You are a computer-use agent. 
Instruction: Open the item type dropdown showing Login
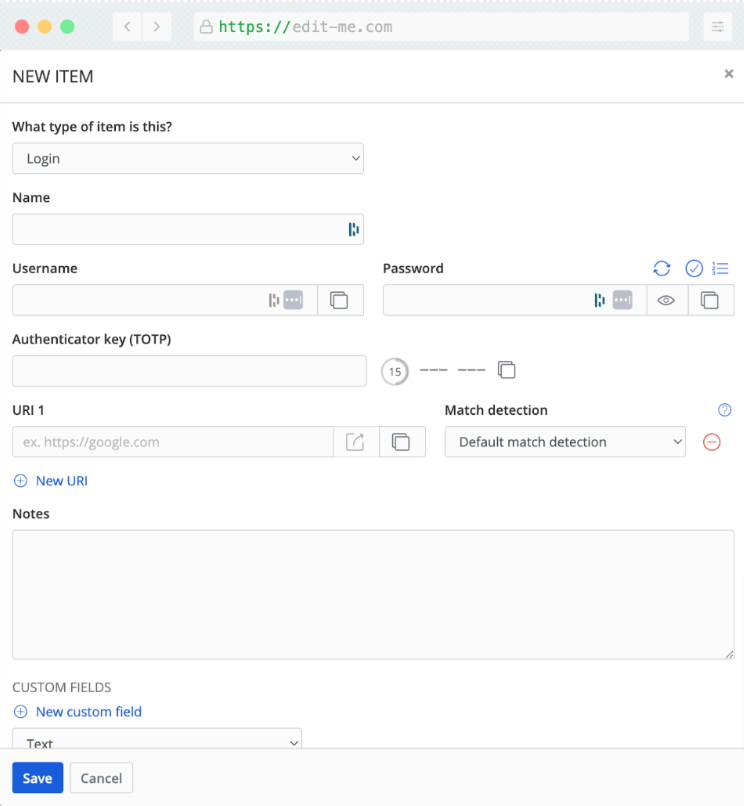tap(188, 158)
